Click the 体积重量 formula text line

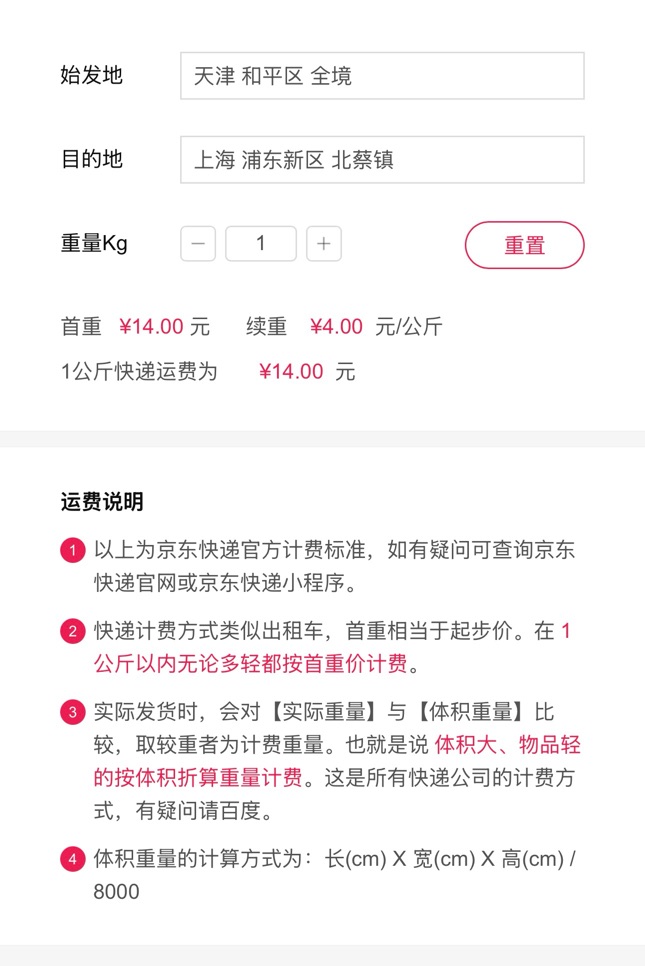click(335, 859)
